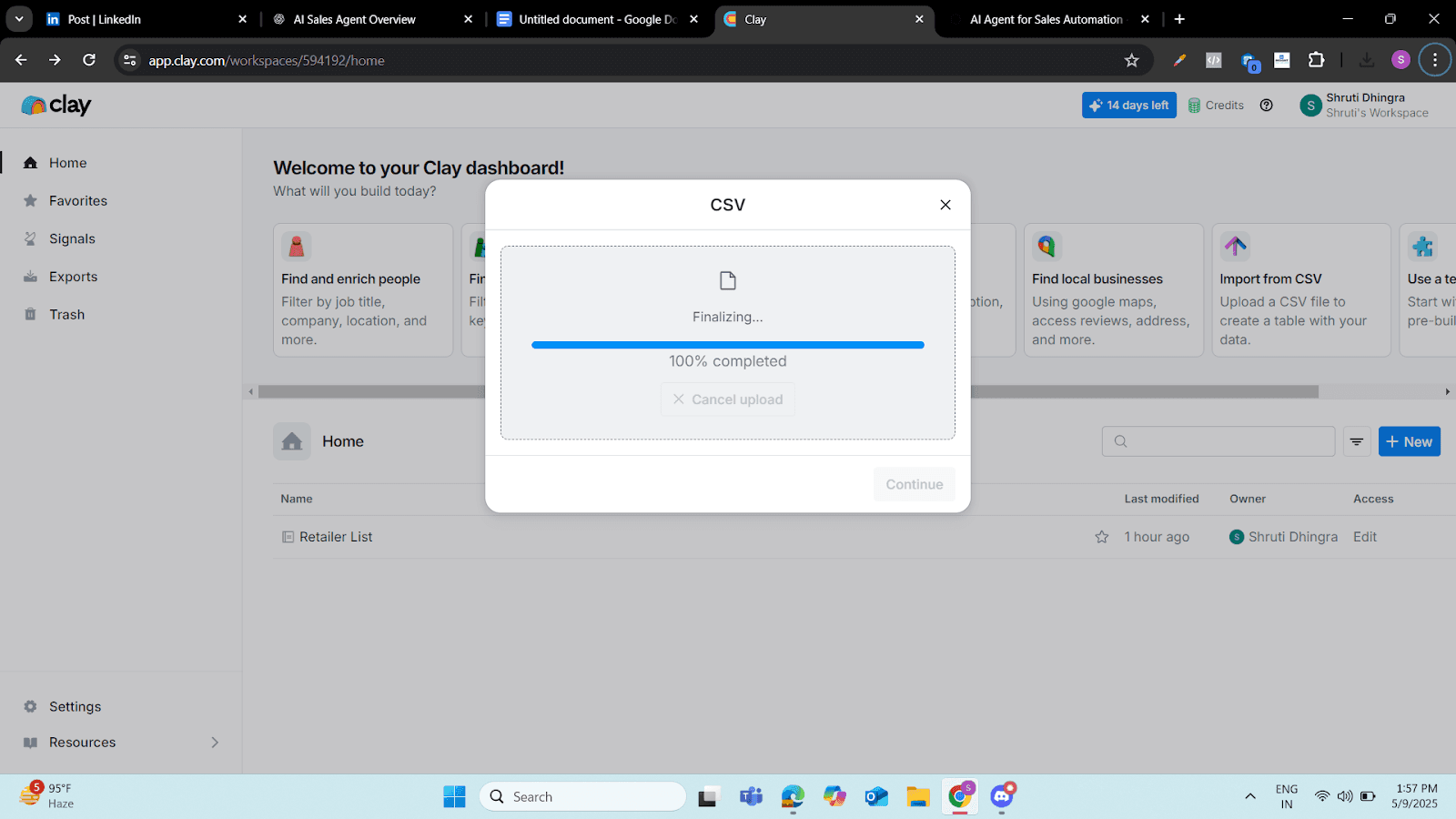
Task: Bookmark this page with the star icon
Action: pos(1132,60)
